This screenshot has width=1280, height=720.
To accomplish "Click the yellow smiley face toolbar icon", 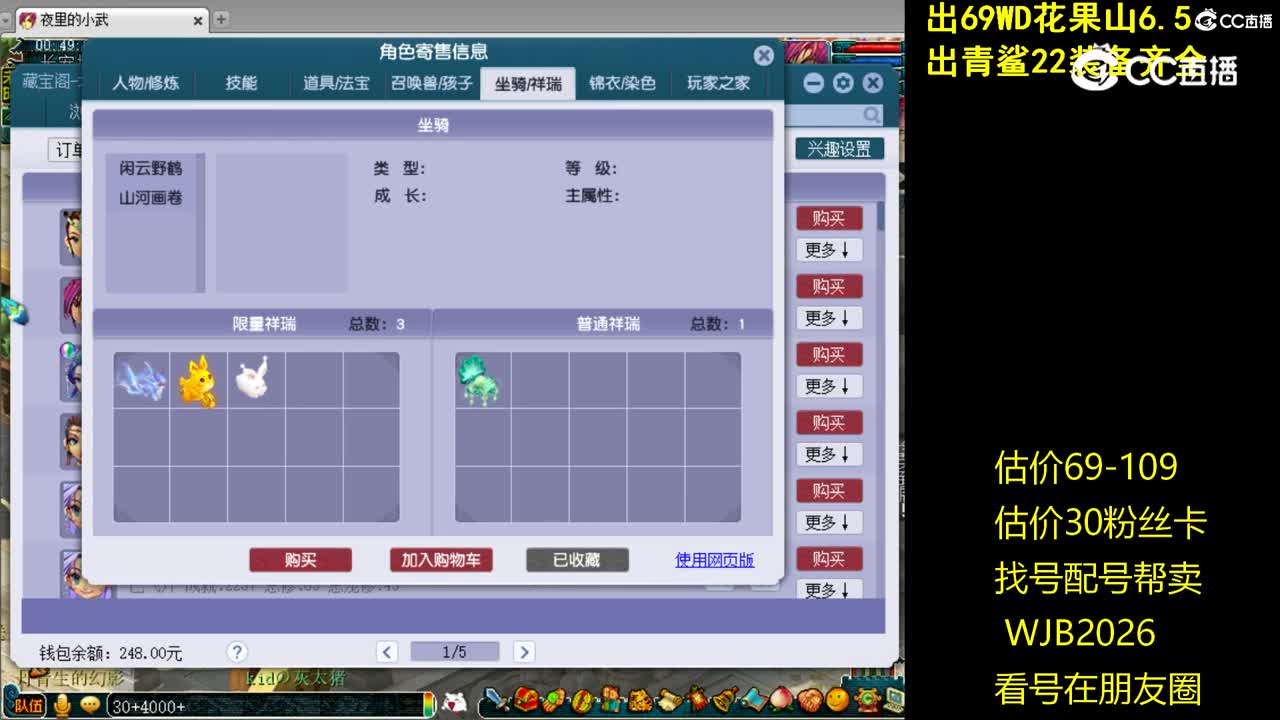I will click(838, 699).
